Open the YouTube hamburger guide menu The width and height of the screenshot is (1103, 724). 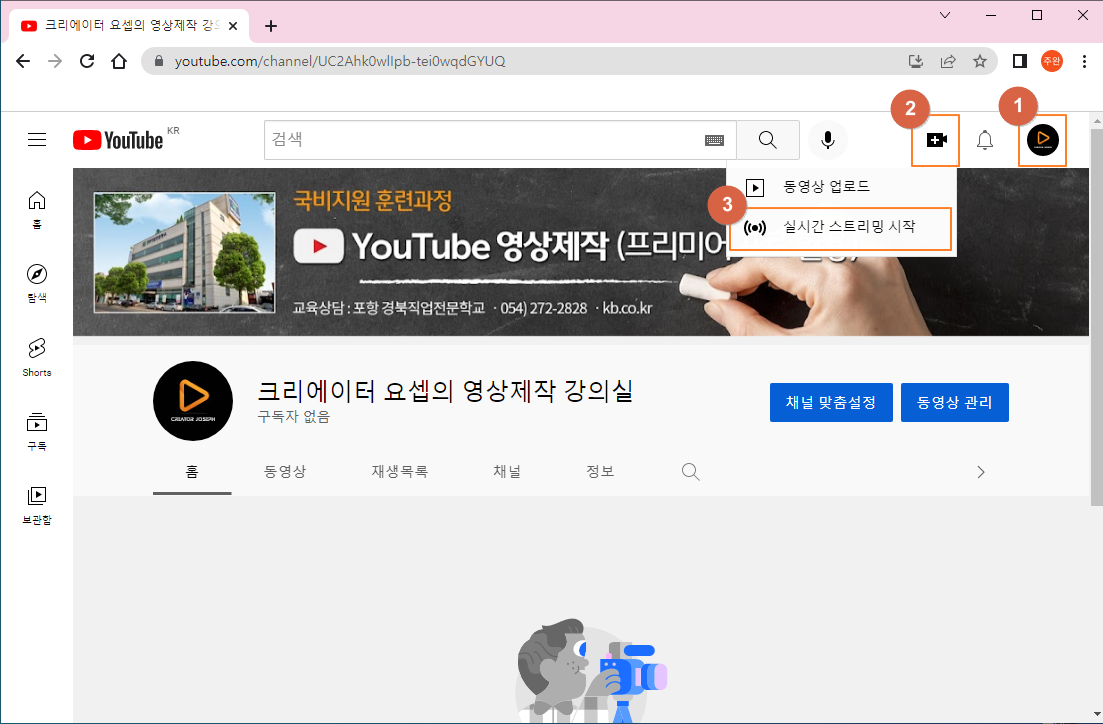(x=37, y=140)
